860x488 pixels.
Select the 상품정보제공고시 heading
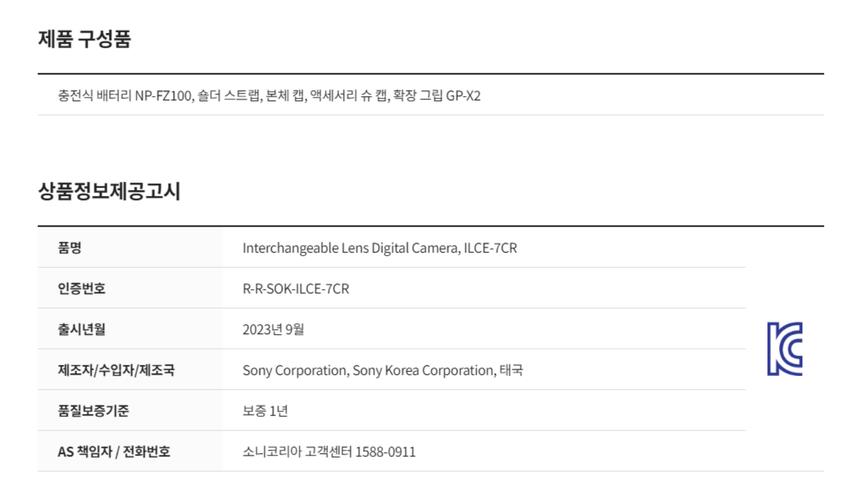[109, 191]
